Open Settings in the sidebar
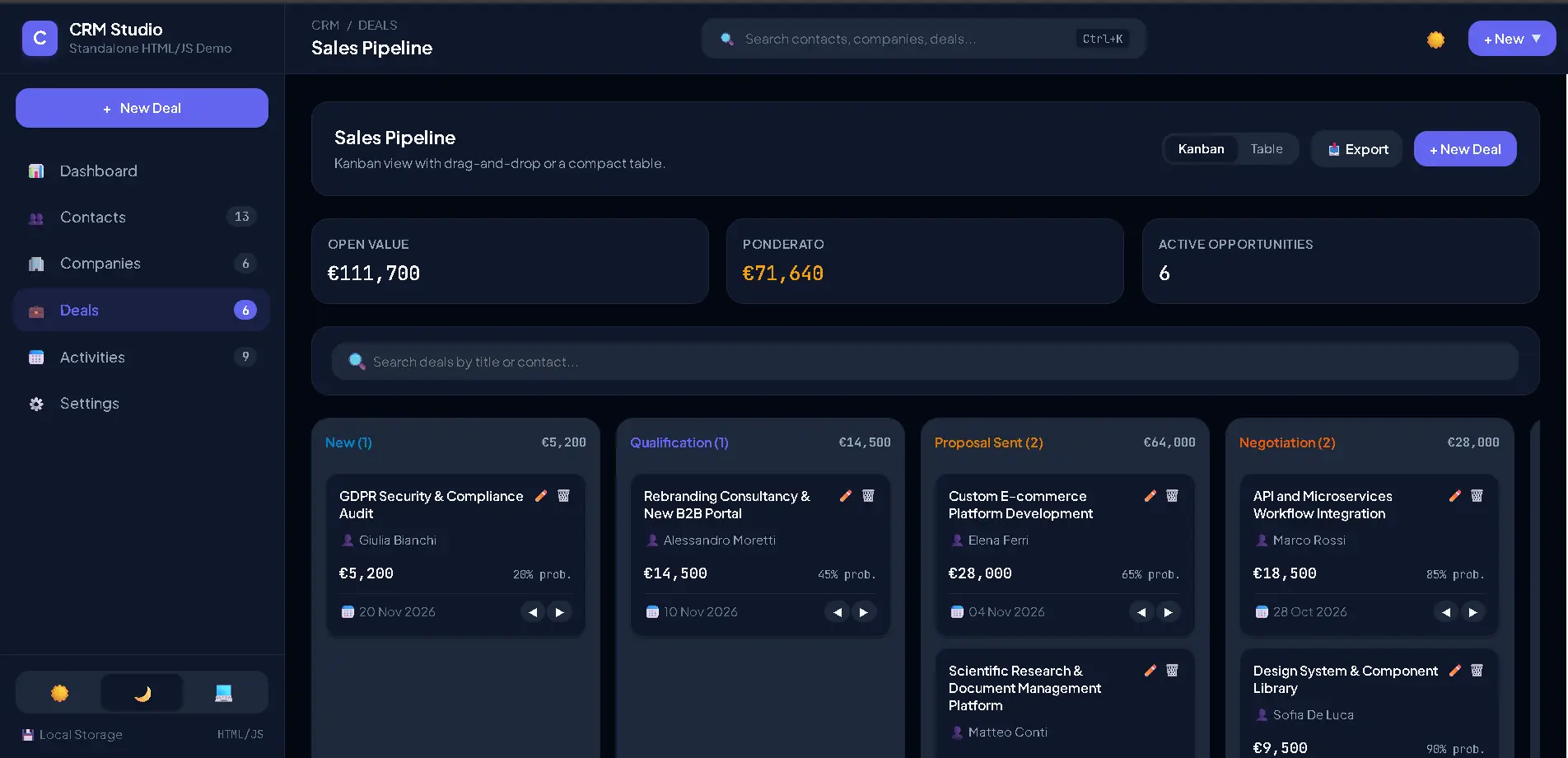 [x=142, y=404]
